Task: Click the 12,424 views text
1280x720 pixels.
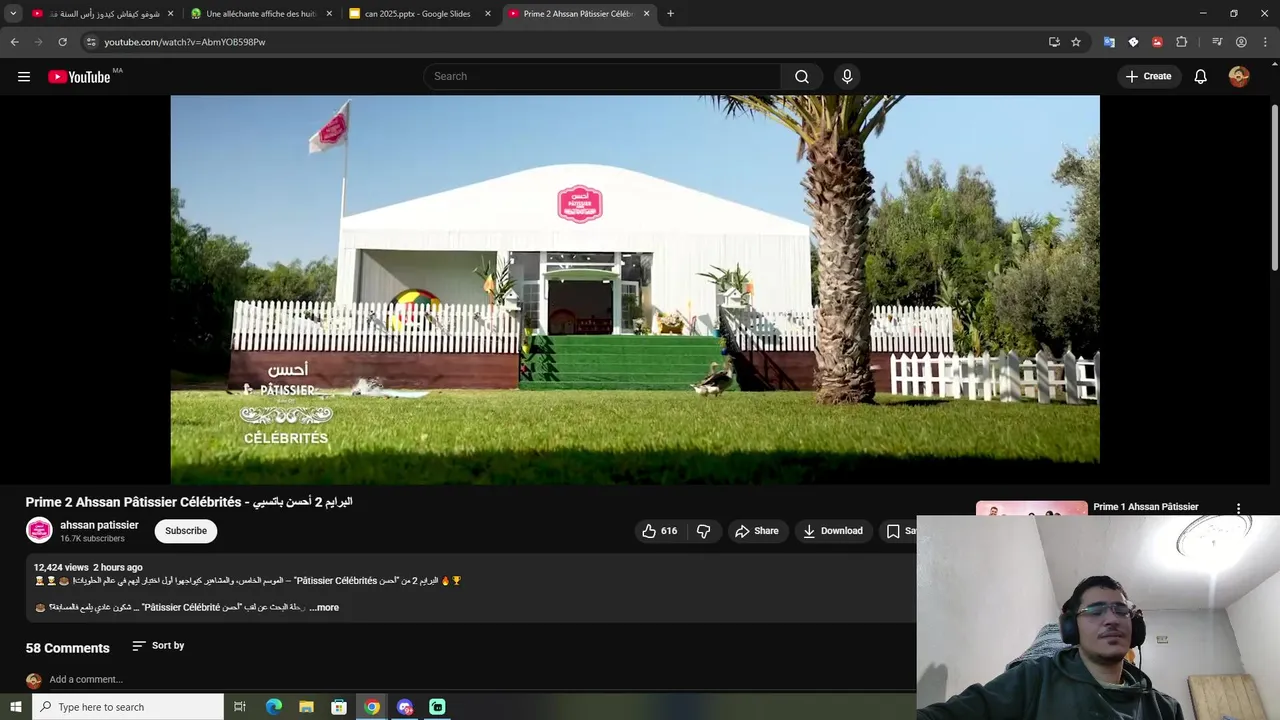Action: point(61,567)
